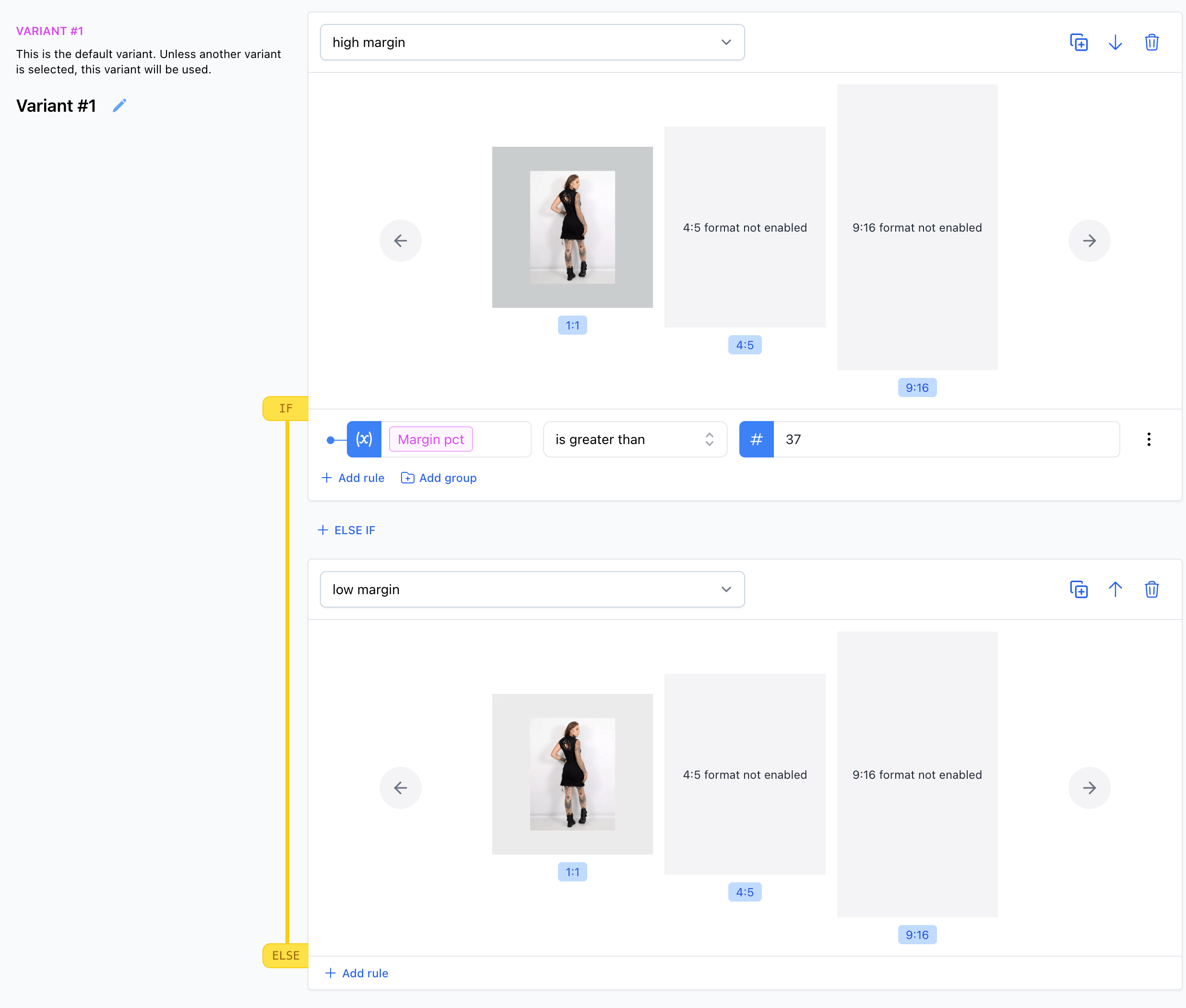Open the high margin creative dropdown

[x=532, y=42]
